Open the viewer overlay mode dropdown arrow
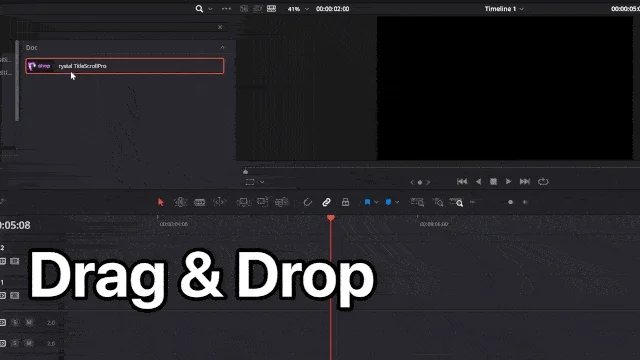The image size is (640, 360). click(262, 182)
